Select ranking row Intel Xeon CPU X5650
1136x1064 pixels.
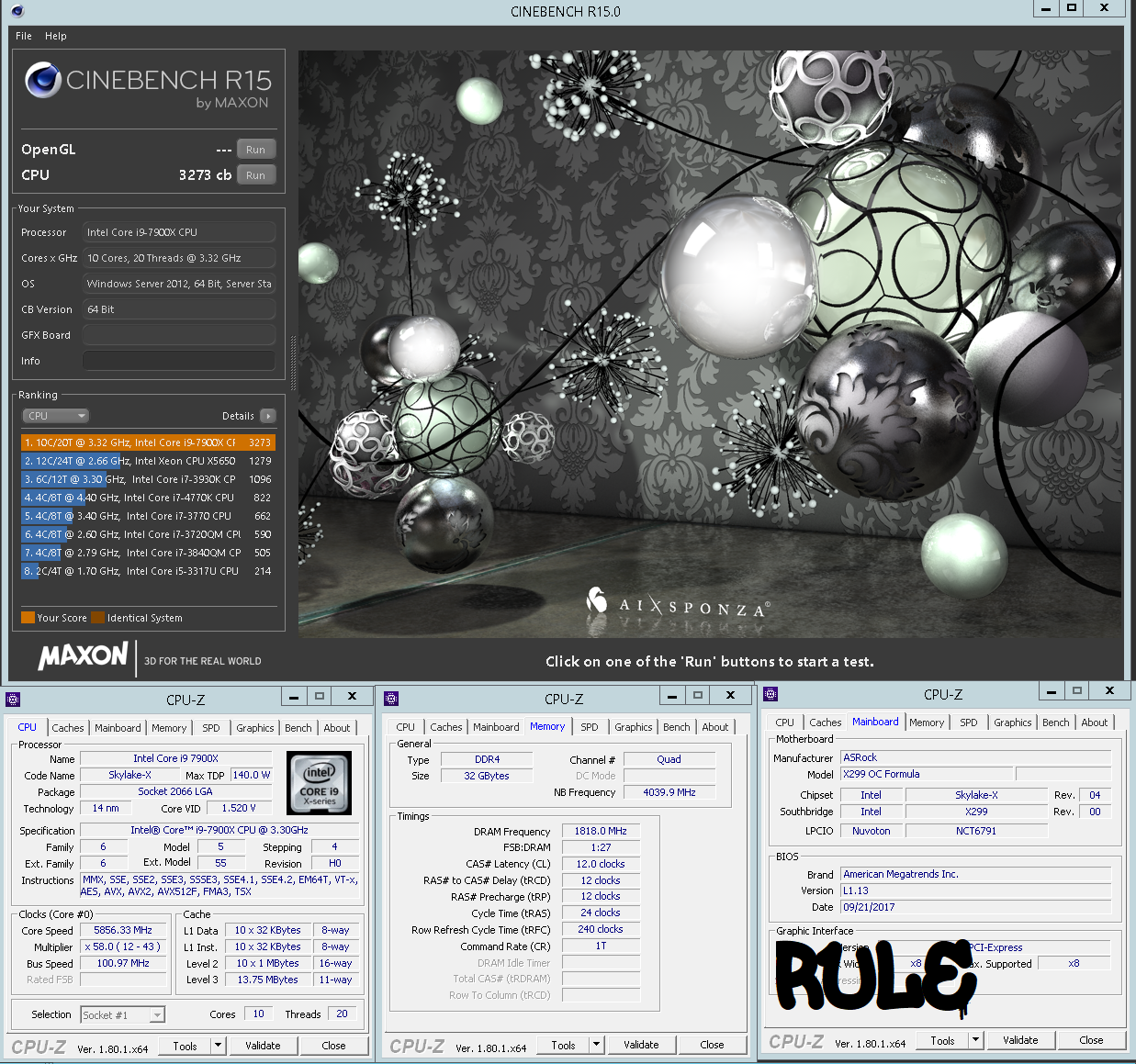pos(148,461)
